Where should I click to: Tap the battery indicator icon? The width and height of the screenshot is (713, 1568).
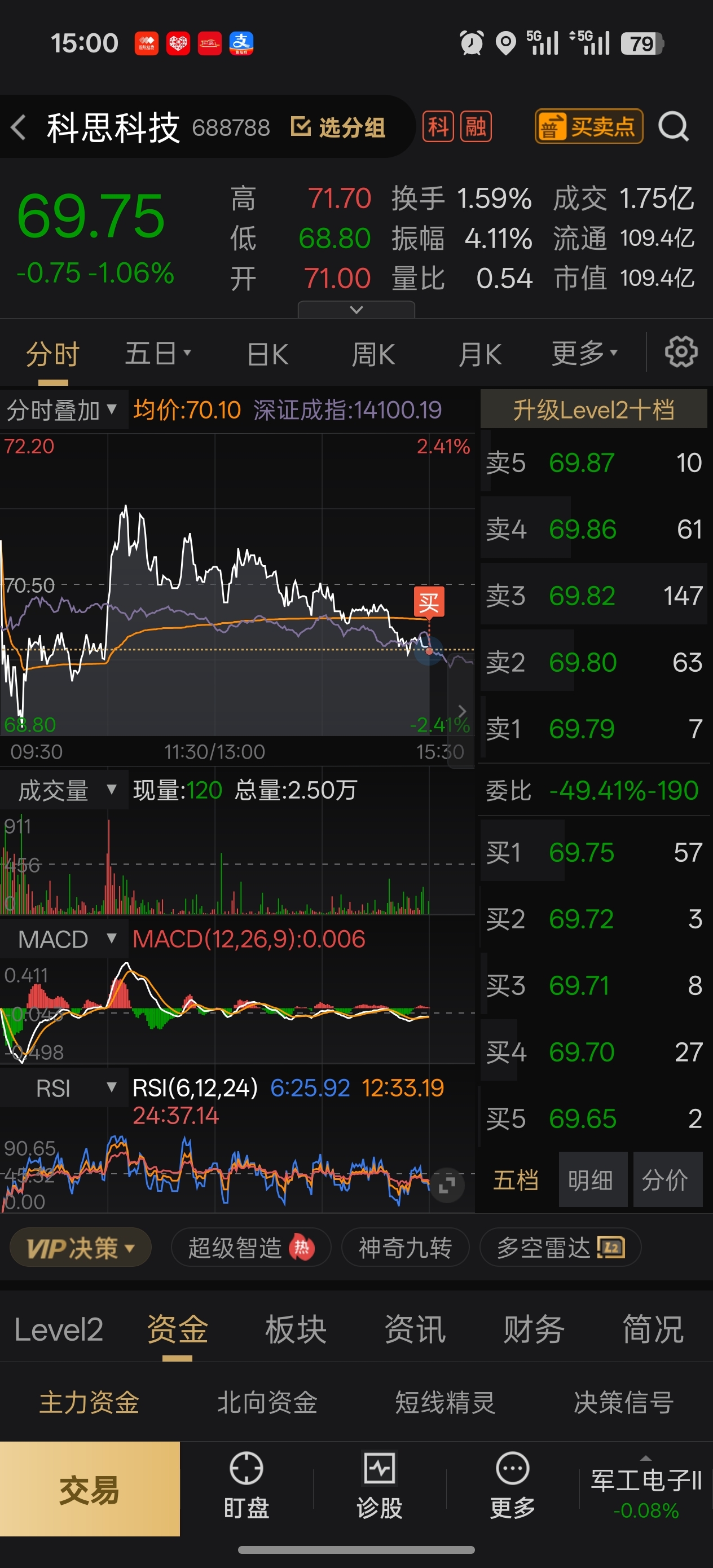(x=642, y=43)
